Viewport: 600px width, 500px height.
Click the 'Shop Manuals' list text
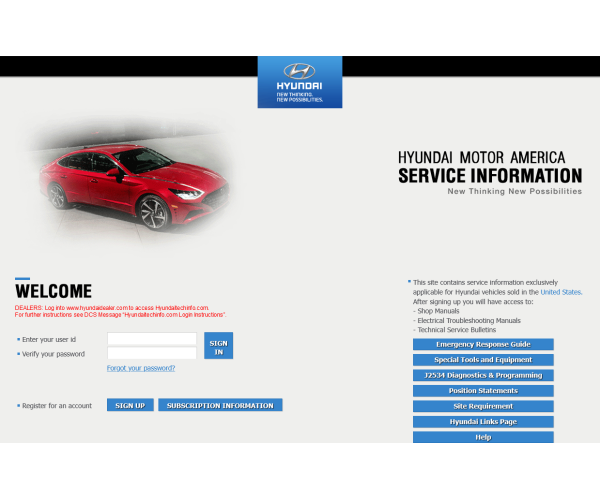tap(438, 311)
